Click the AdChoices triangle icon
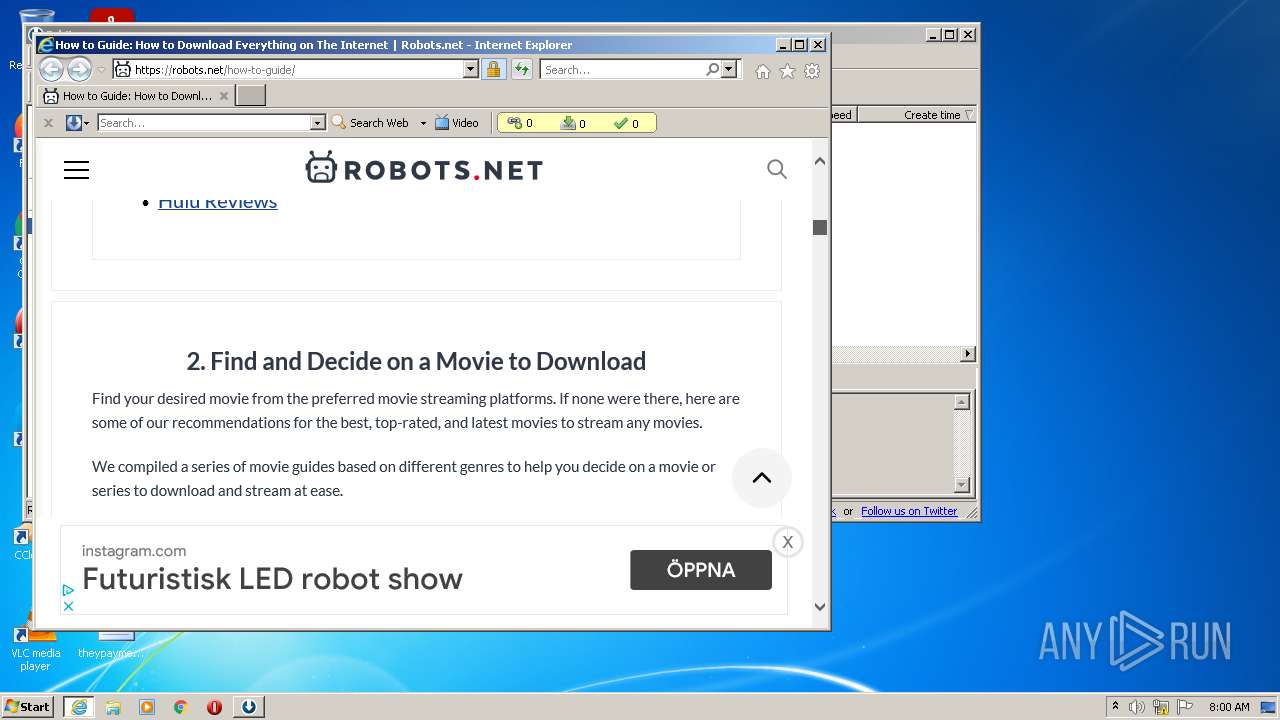Viewport: 1280px width, 720px height. (x=68, y=591)
